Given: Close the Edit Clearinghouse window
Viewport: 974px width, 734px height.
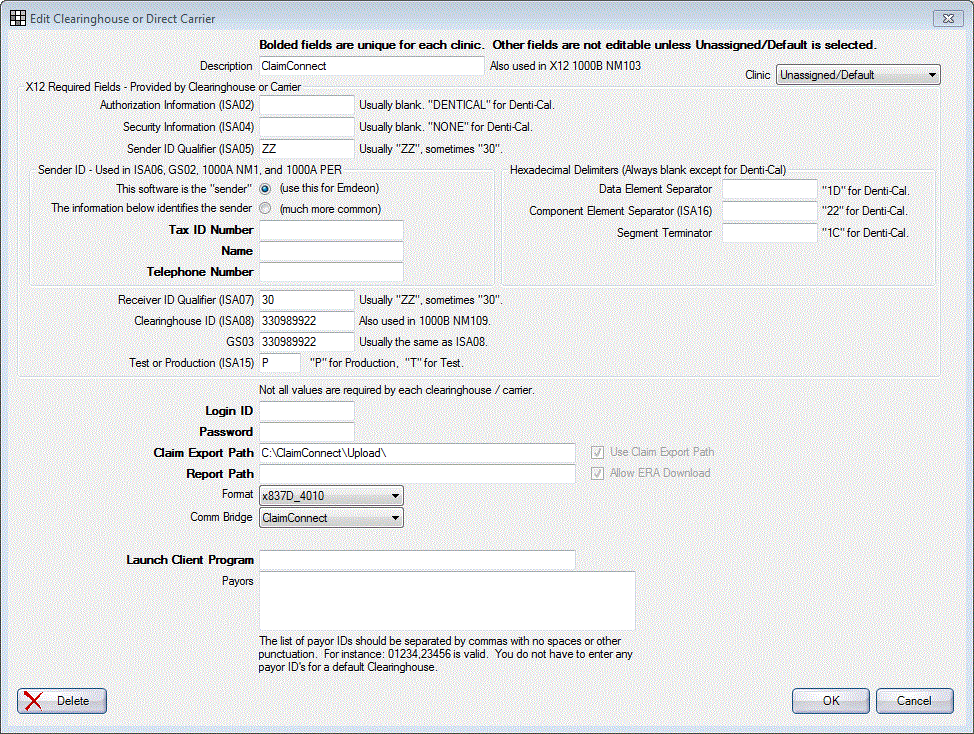Looking at the screenshot, I should 949,18.
